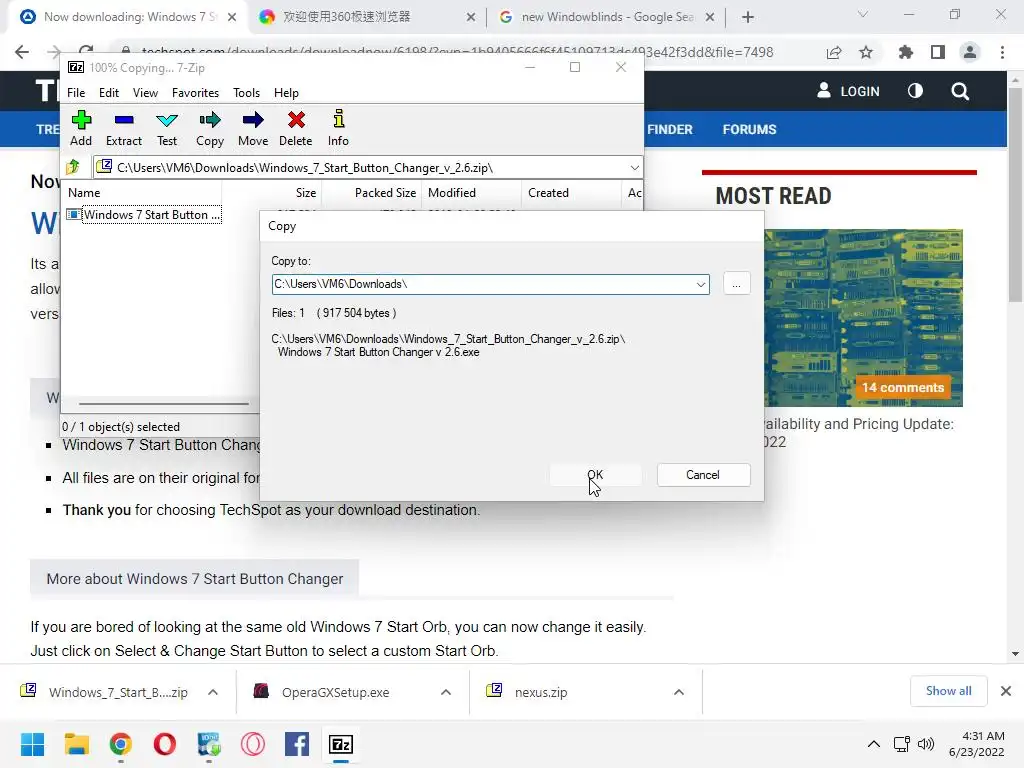Open the 14 comments badge
The width and height of the screenshot is (1024, 768).
[903, 387]
